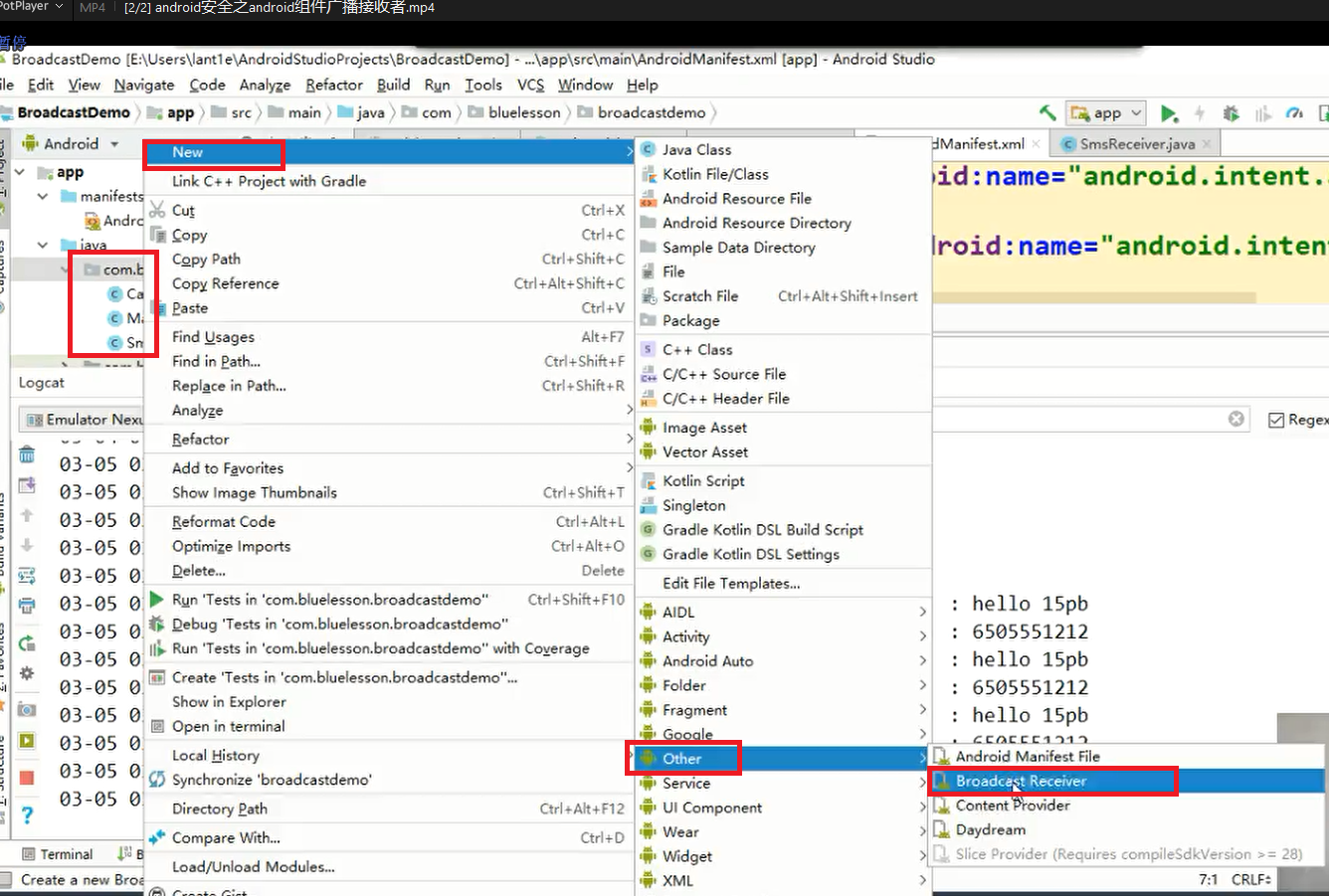
Task: Toggle logcat soft-wrap icon
Action: (x=27, y=575)
